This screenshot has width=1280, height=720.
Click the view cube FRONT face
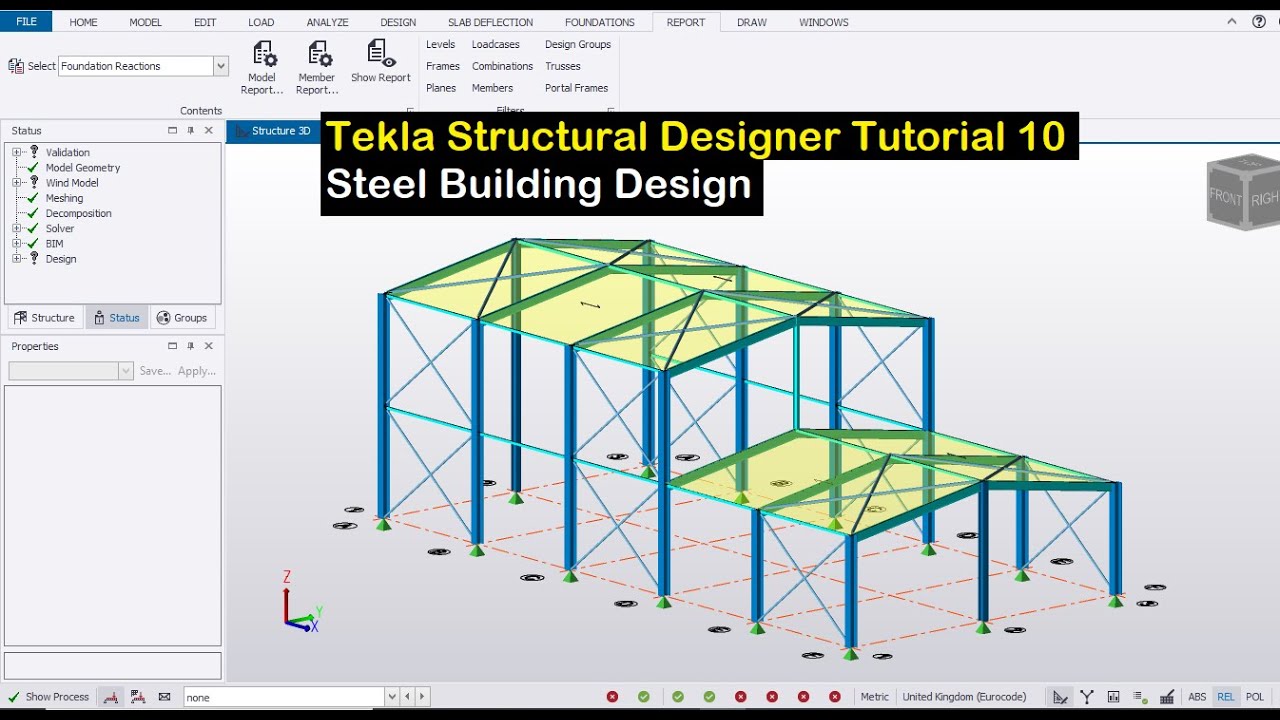[1225, 196]
